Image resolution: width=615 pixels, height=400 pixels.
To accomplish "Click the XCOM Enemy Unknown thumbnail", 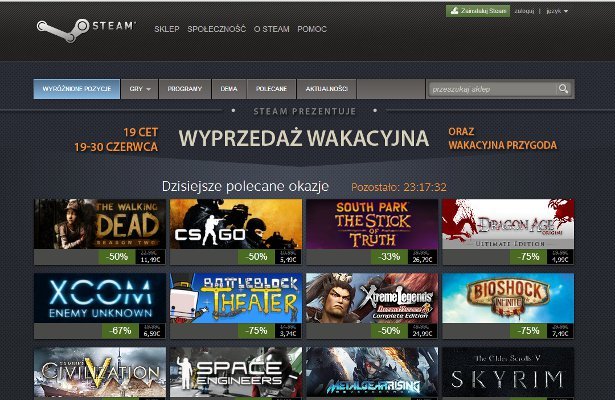I will click(99, 298).
